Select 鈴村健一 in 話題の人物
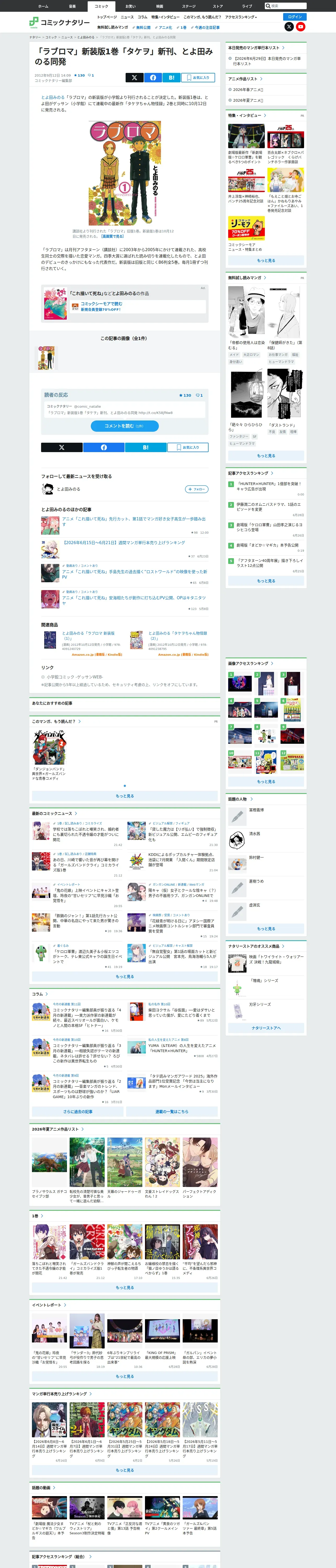Image resolution: width=336 pixels, height=1568 pixels. (x=256, y=858)
